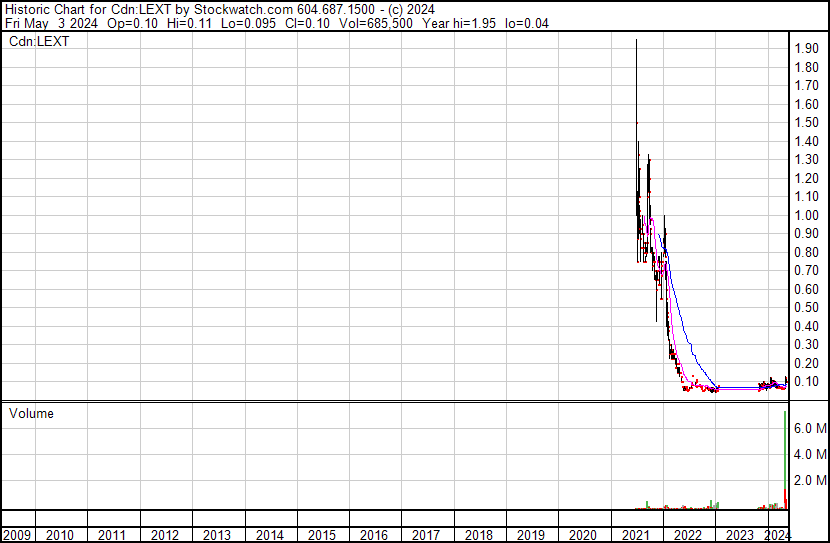The image size is (830, 543).
Task: Click the 0.10 price axis label
Action: (806, 382)
